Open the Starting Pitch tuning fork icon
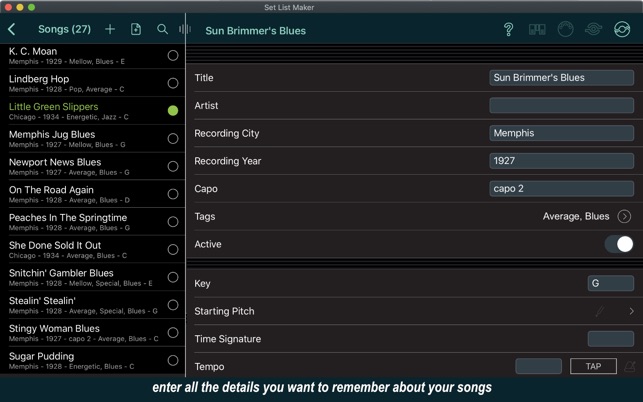This screenshot has width=643, height=402. pyautogui.click(x=600, y=311)
